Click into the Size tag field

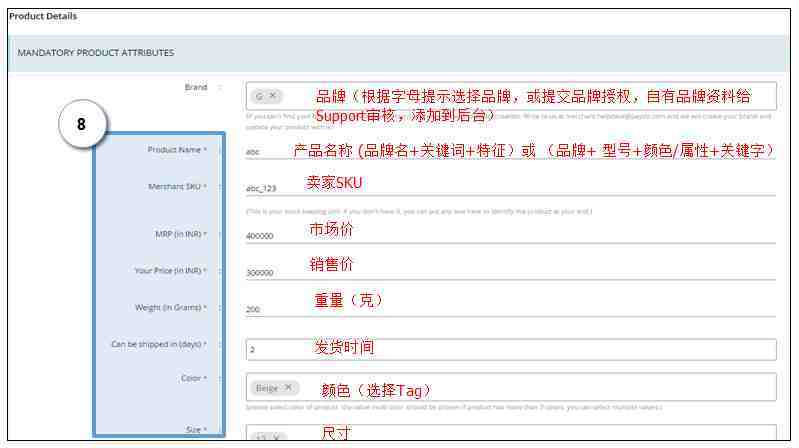pyautogui.click(x=511, y=432)
